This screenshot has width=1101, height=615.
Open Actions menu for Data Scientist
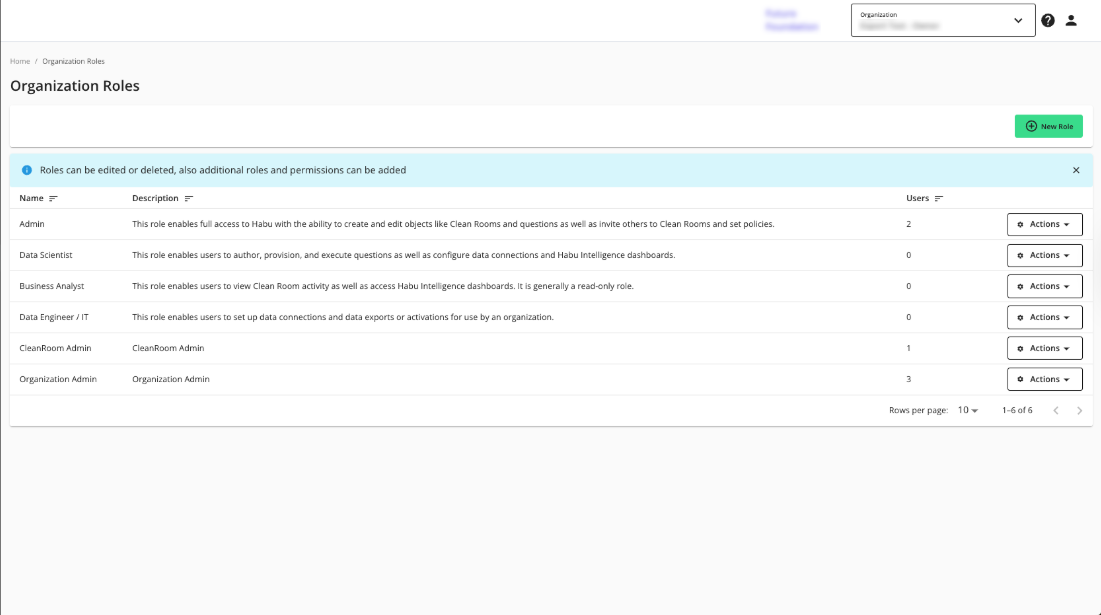pos(1044,255)
